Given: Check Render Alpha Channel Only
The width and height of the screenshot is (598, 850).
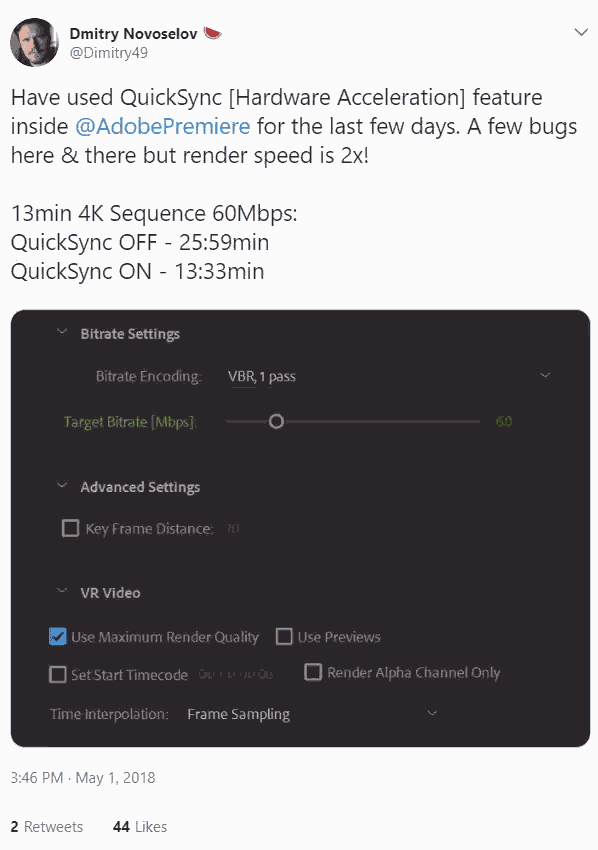Looking at the screenshot, I should [313, 672].
